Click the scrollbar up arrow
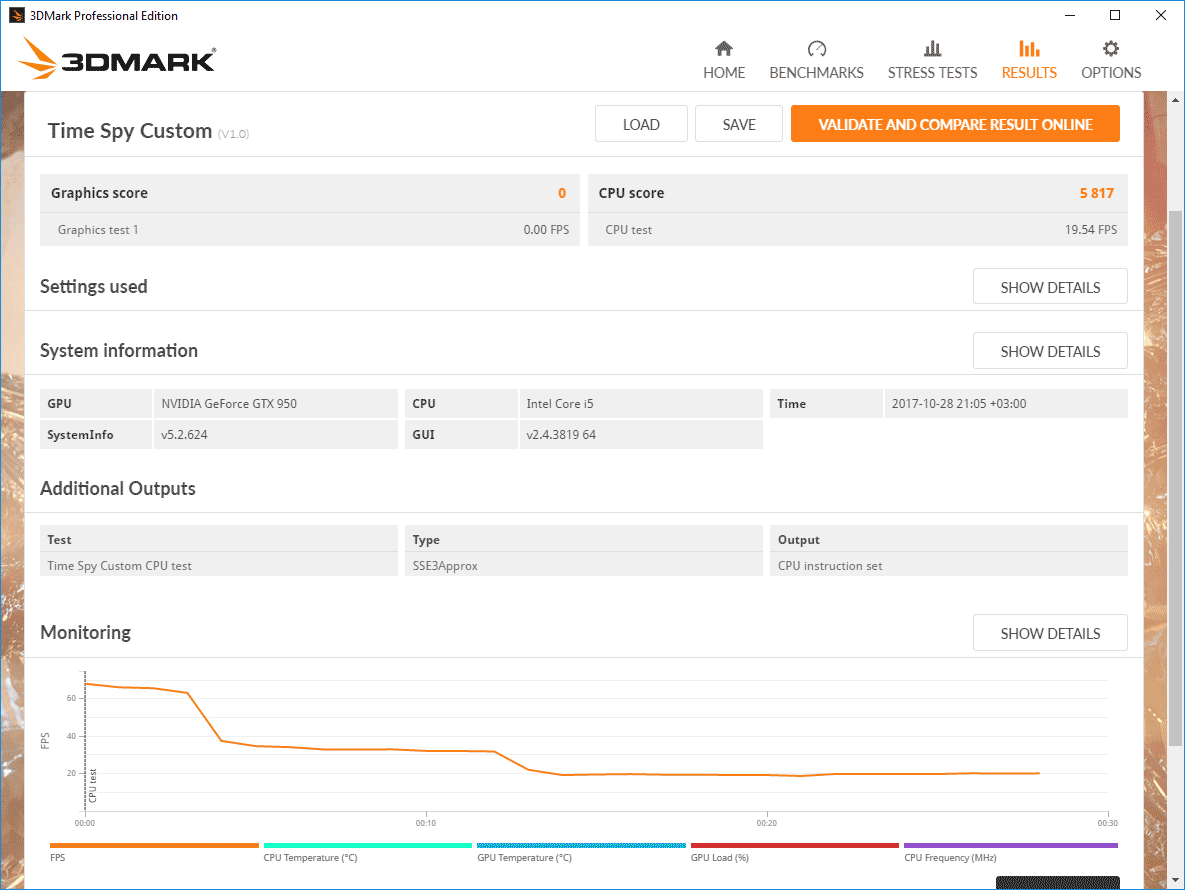Screen dimensions: 1185x890 pyautogui.click(x=1175, y=100)
